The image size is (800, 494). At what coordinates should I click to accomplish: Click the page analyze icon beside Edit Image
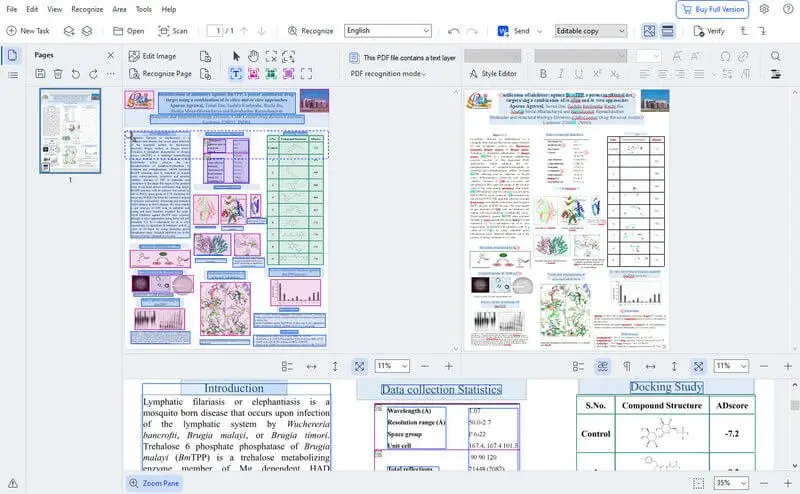click(x=205, y=56)
